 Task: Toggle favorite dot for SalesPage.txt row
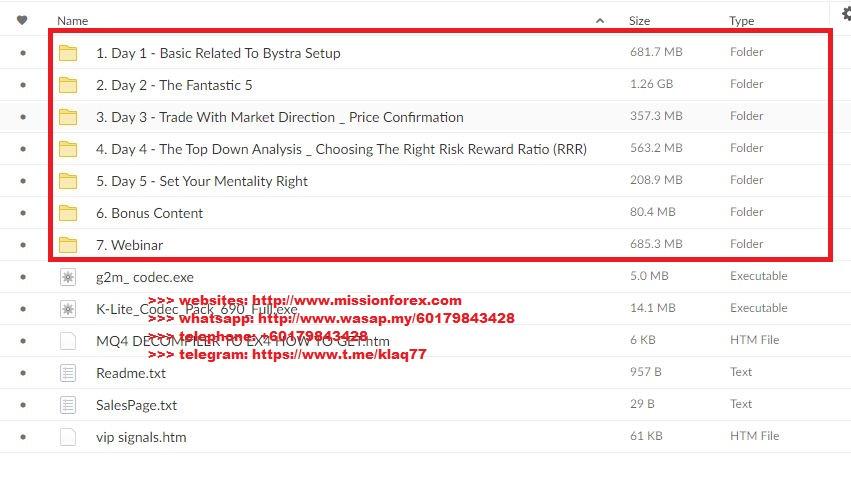point(23,405)
